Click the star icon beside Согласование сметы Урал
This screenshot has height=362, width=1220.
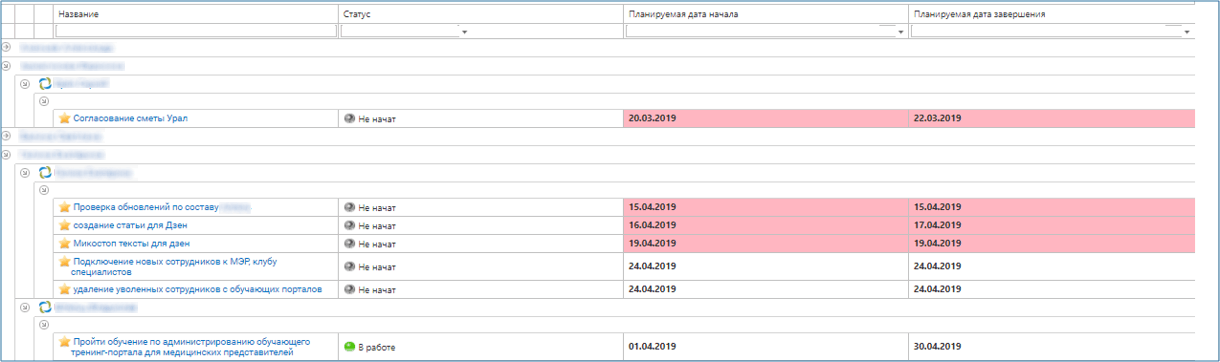(x=65, y=118)
